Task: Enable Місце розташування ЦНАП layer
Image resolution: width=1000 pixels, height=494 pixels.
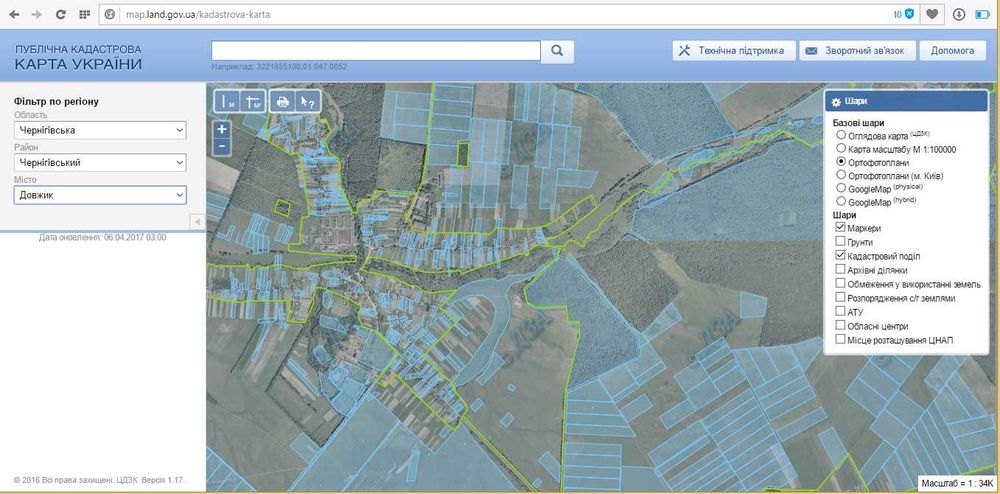Action: [x=840, y=340]
